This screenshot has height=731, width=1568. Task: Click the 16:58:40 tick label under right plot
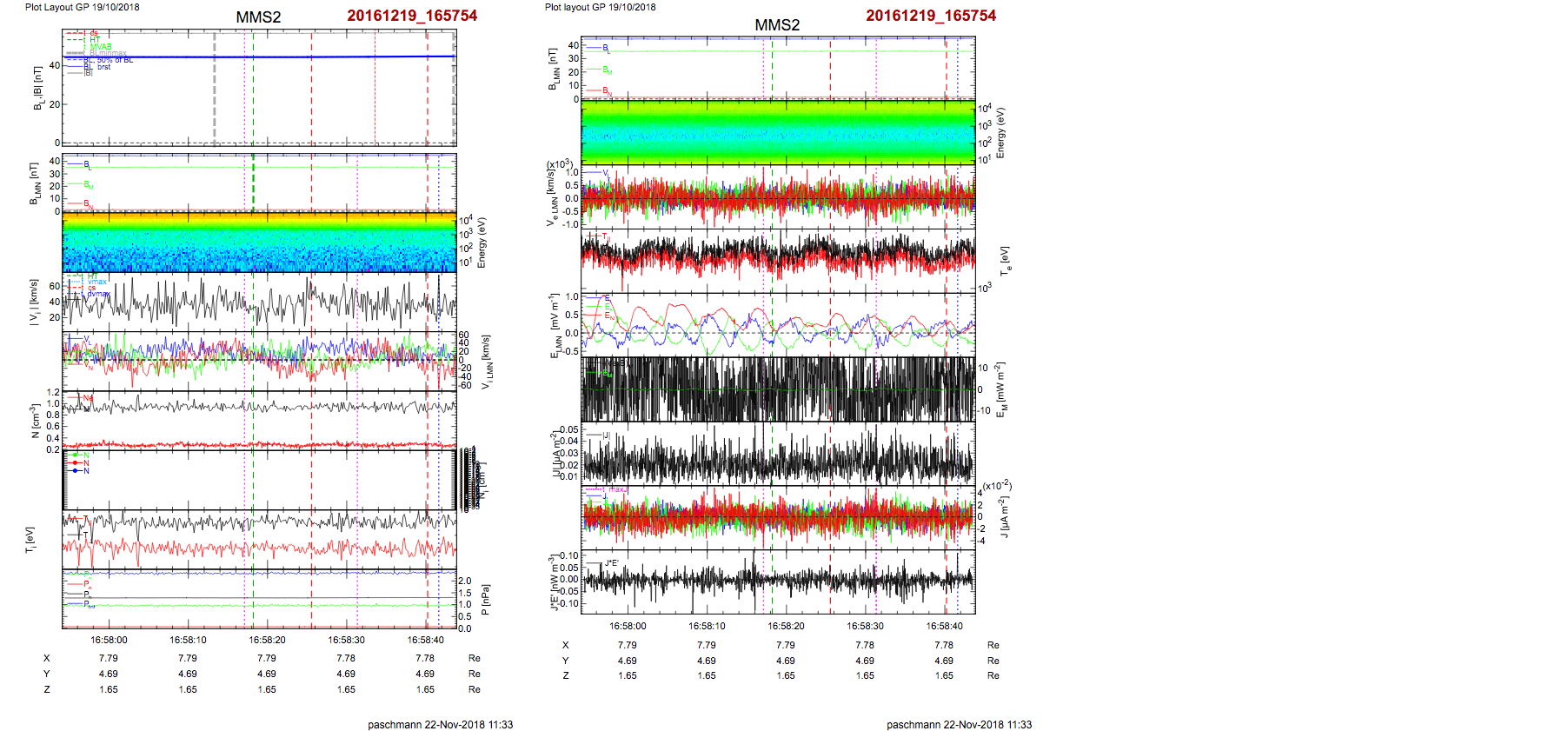coord(944,626)
